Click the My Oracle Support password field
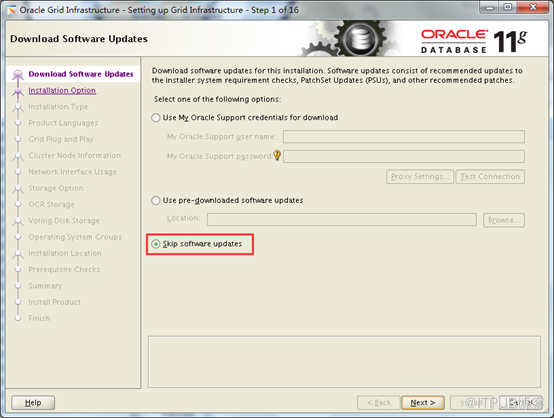This screenshot has width=554, height=418. 404,156
